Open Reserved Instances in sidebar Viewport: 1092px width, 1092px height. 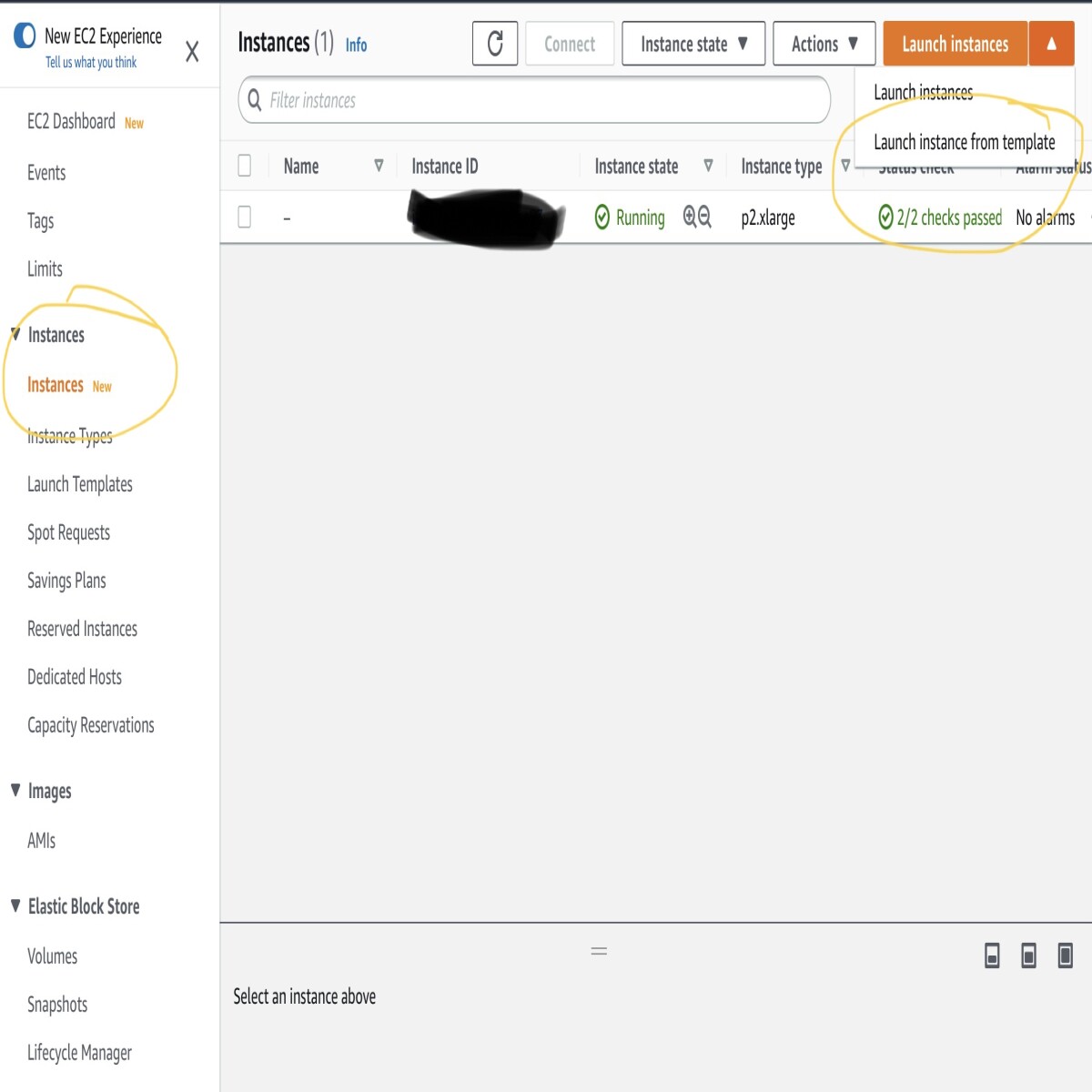click(82, 629)
